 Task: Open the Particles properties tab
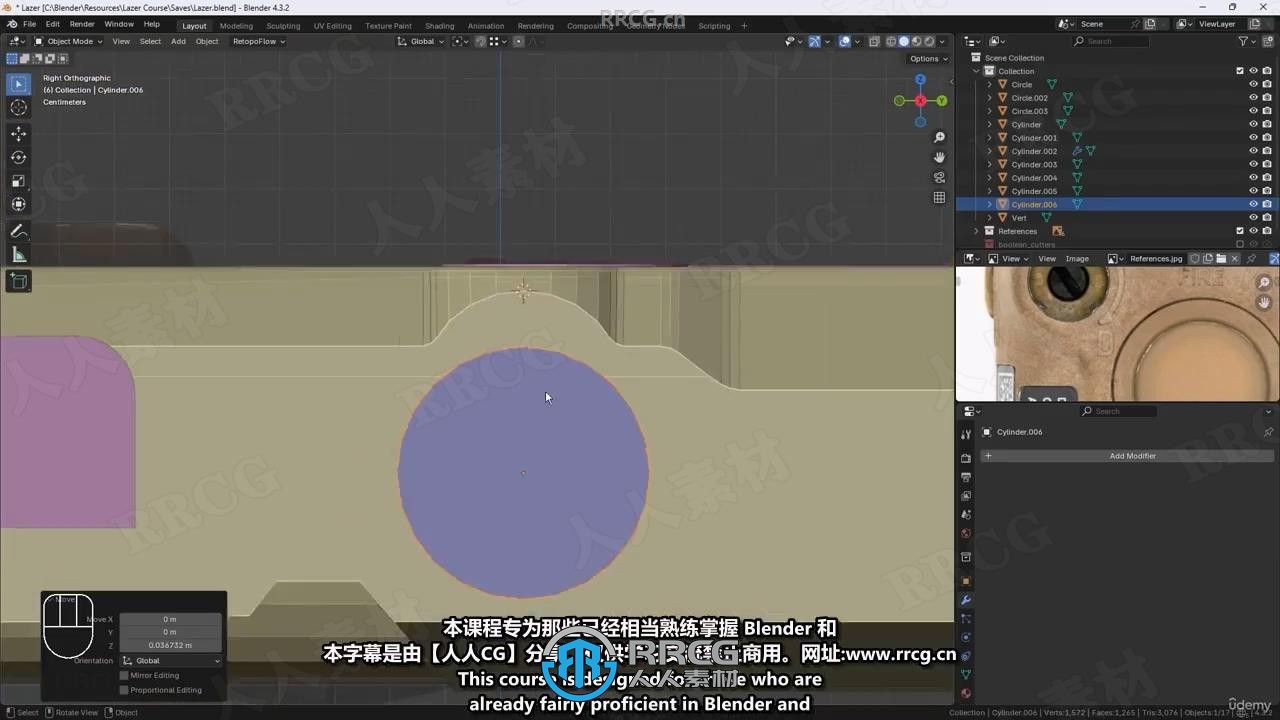pos(966,619)
